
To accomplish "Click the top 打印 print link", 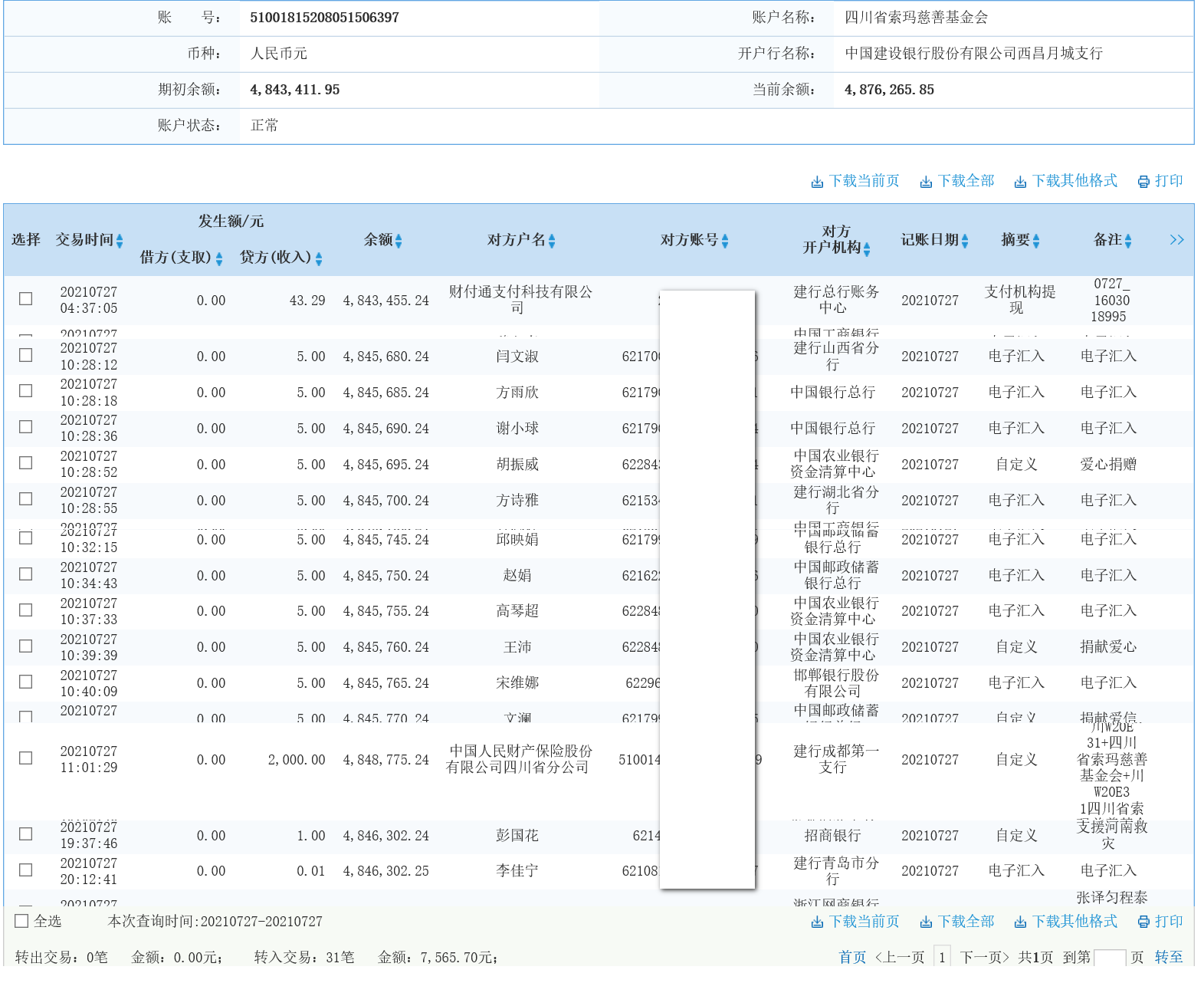I will tap(1160, 181).
